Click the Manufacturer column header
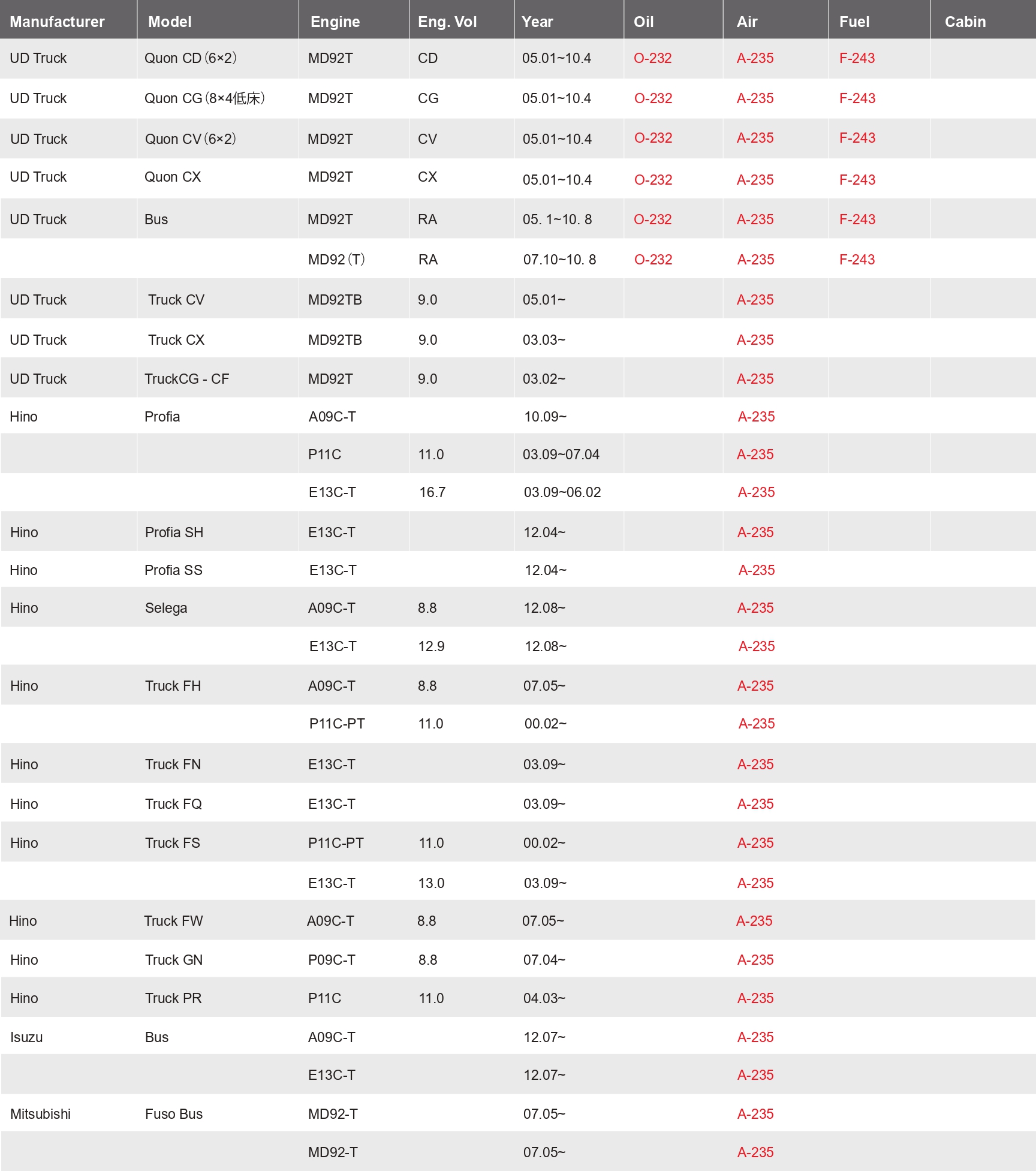Viewport: 1036px width, 1171px height. pos(57,22)
